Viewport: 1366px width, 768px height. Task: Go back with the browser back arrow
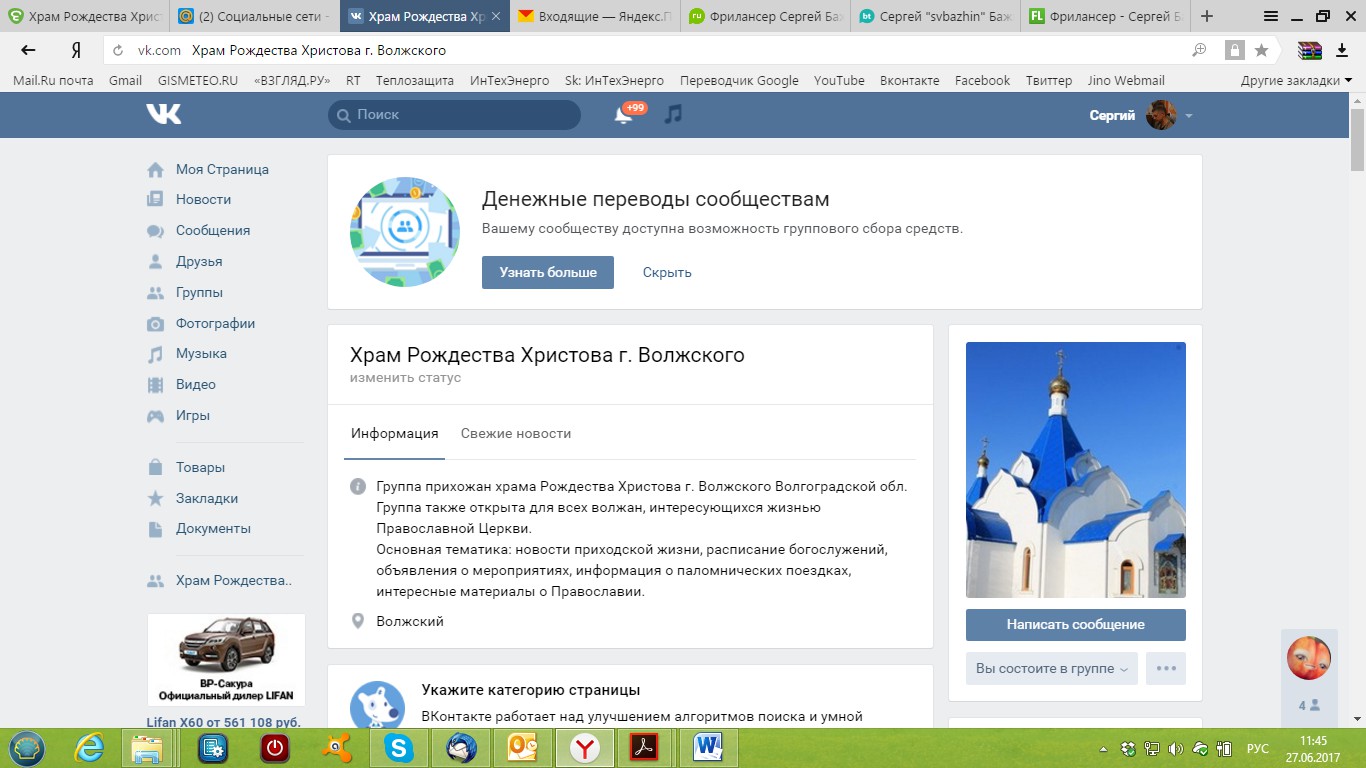click(x=28, y=50)
